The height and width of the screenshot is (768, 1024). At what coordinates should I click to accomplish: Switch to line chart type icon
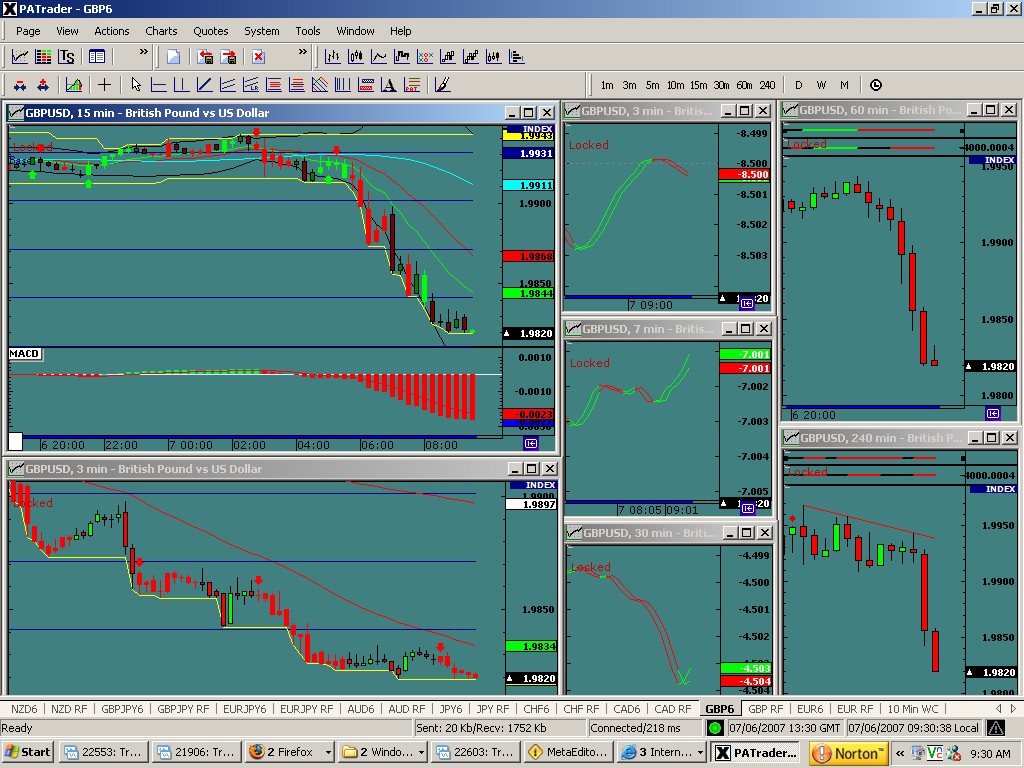(x=379, y=57)
